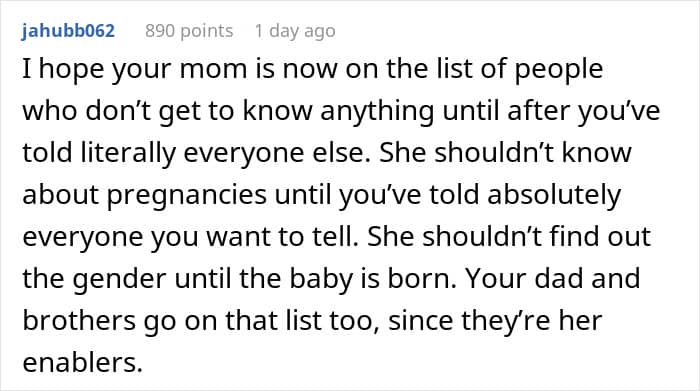Click the word 'brothers' in the comment
The height and width of the screenshot is (391, 700).
pos(79,320)
